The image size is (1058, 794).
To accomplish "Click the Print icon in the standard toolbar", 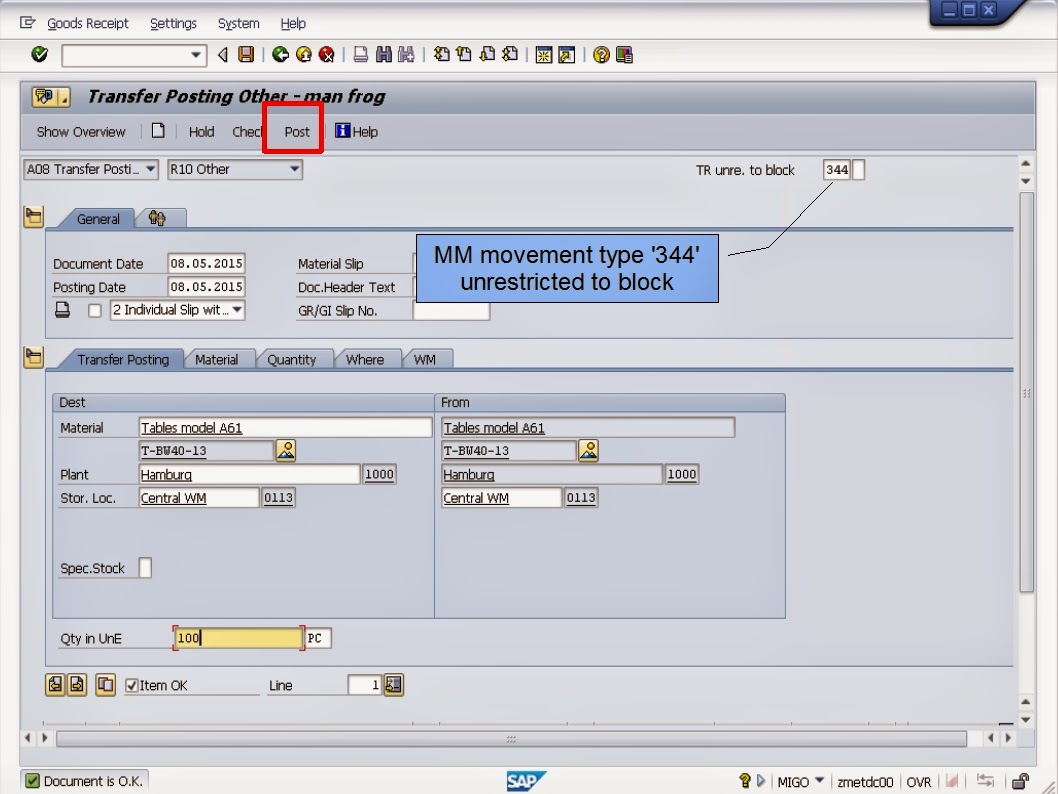I will point(361,55).
